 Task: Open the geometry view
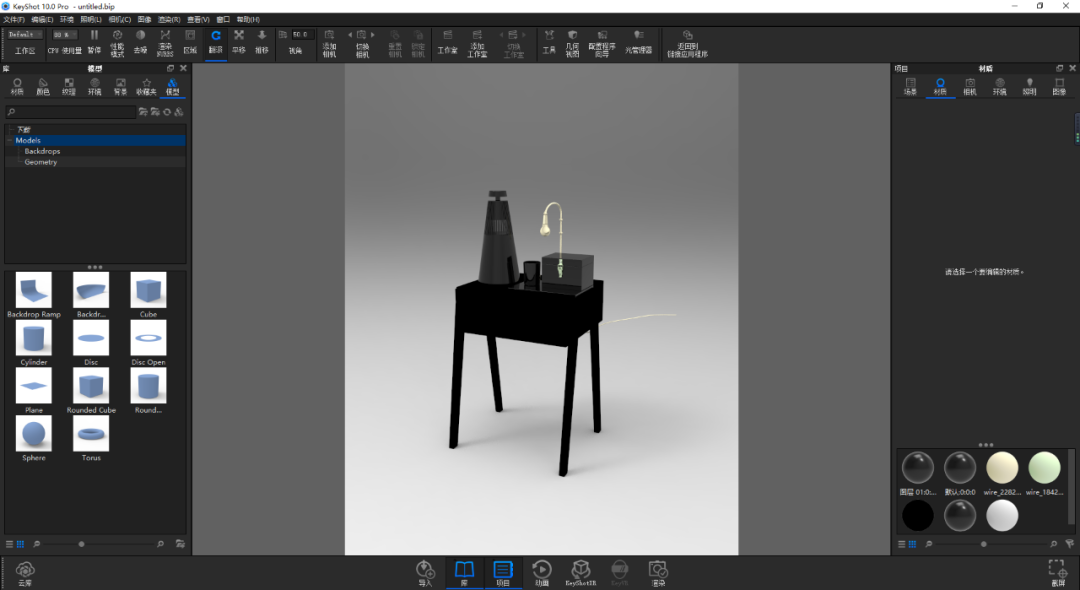(x=572, y=43)
